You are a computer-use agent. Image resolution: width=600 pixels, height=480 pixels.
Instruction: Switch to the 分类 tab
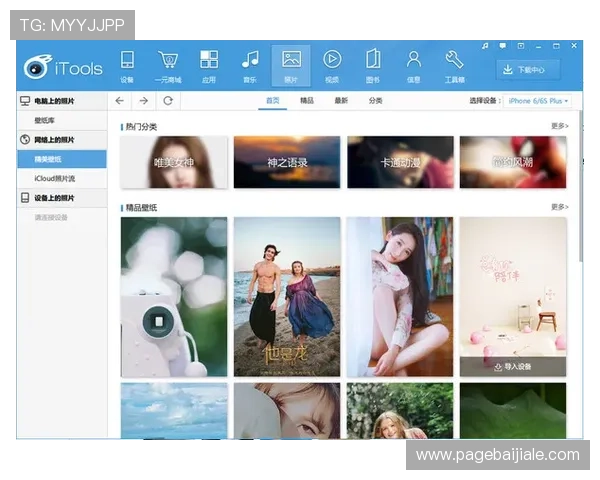click(x=375, y=101)
